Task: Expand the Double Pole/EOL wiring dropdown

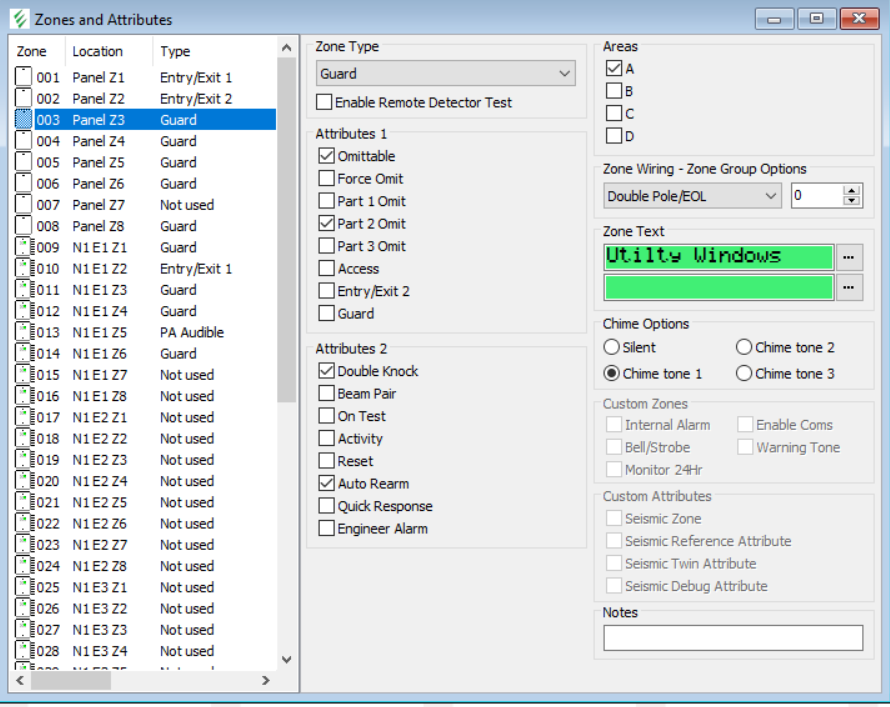Action: (x=771, y=196)
